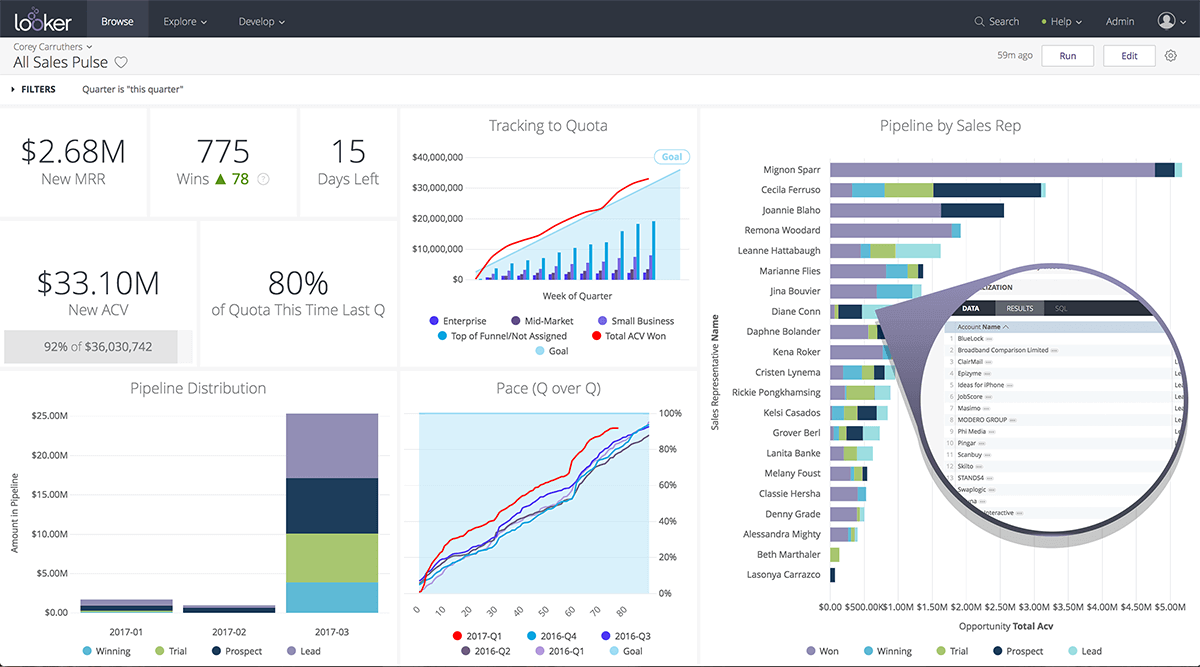Open dashboard settings gear icon

point(1171,56)
